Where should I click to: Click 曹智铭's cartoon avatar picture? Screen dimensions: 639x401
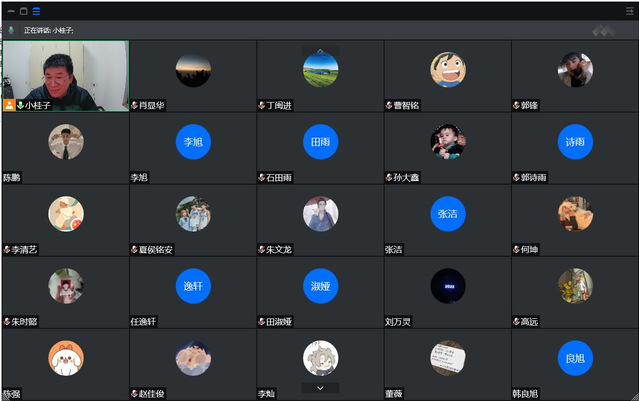tap(447, 69)
